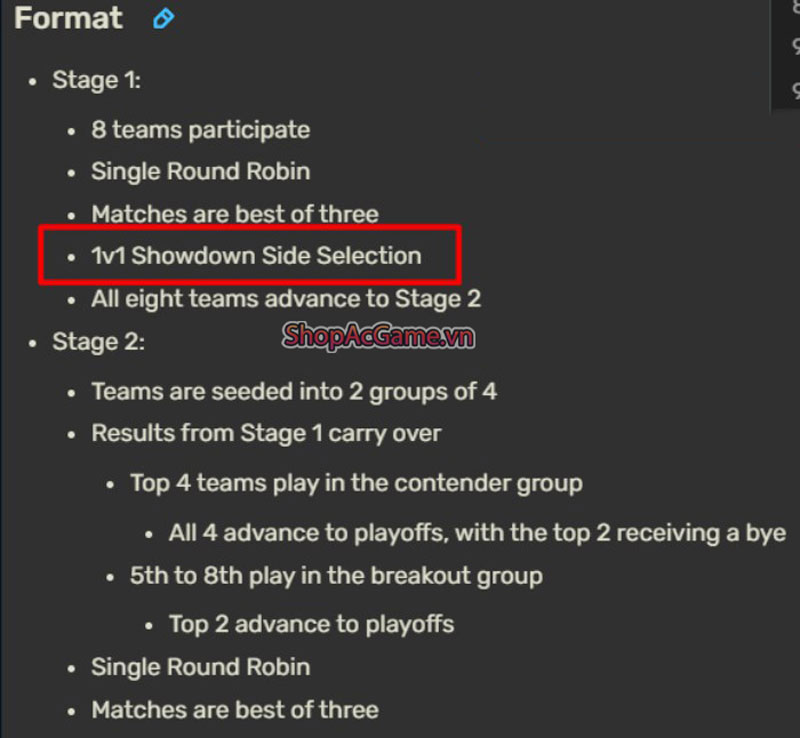
Task: Click 'Top 2 advance to playoffs' item
Action: 311,624
